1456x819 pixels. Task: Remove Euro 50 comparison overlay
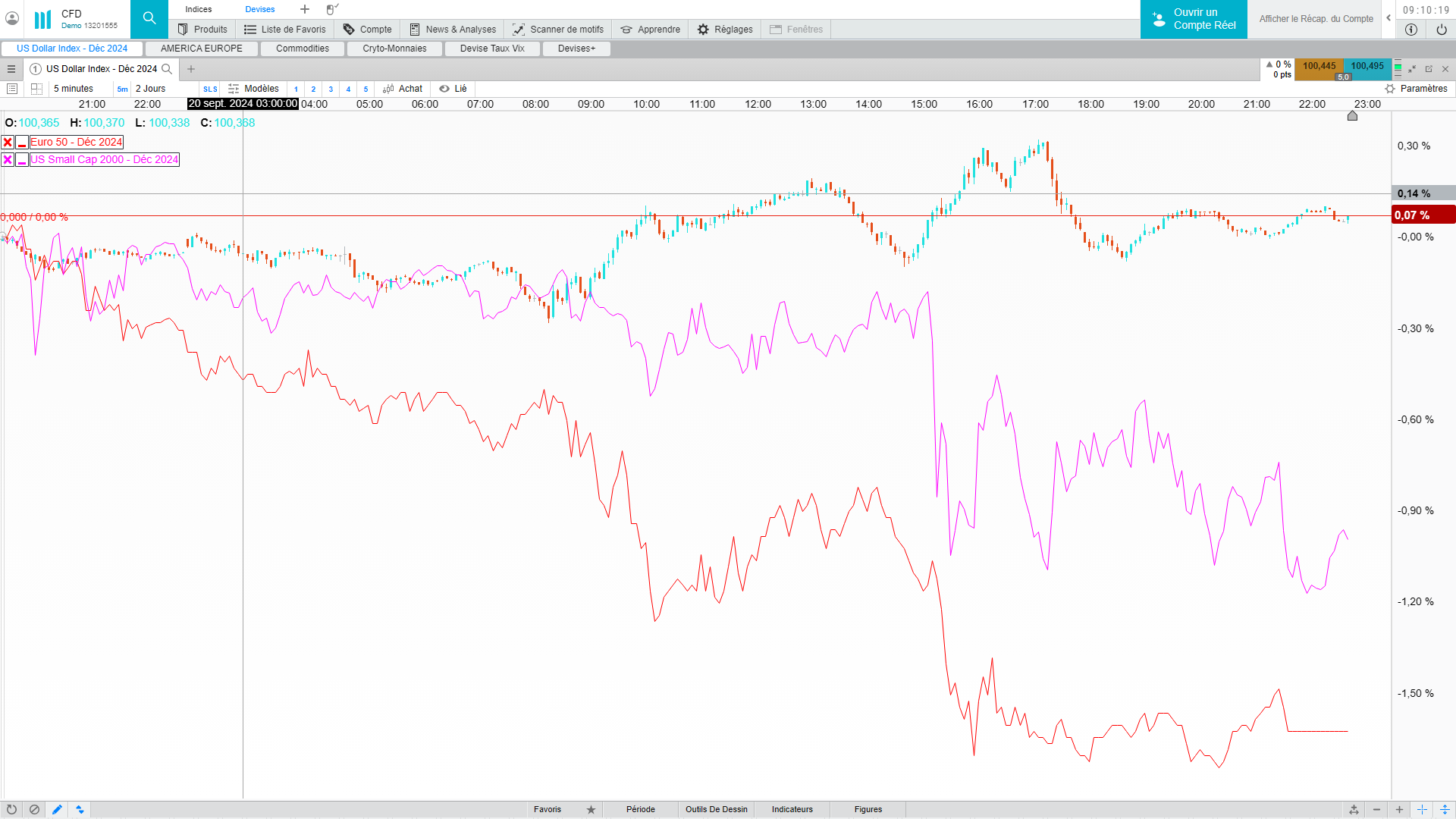coord(8,142)
